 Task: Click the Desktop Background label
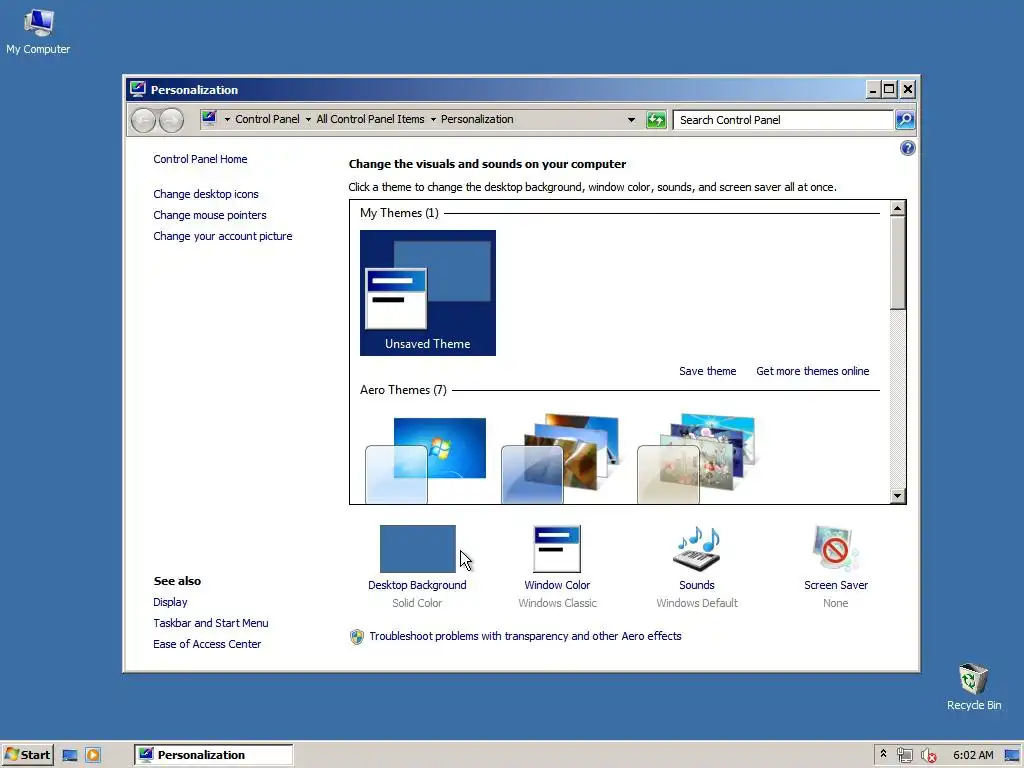click(x=417, y=585)
